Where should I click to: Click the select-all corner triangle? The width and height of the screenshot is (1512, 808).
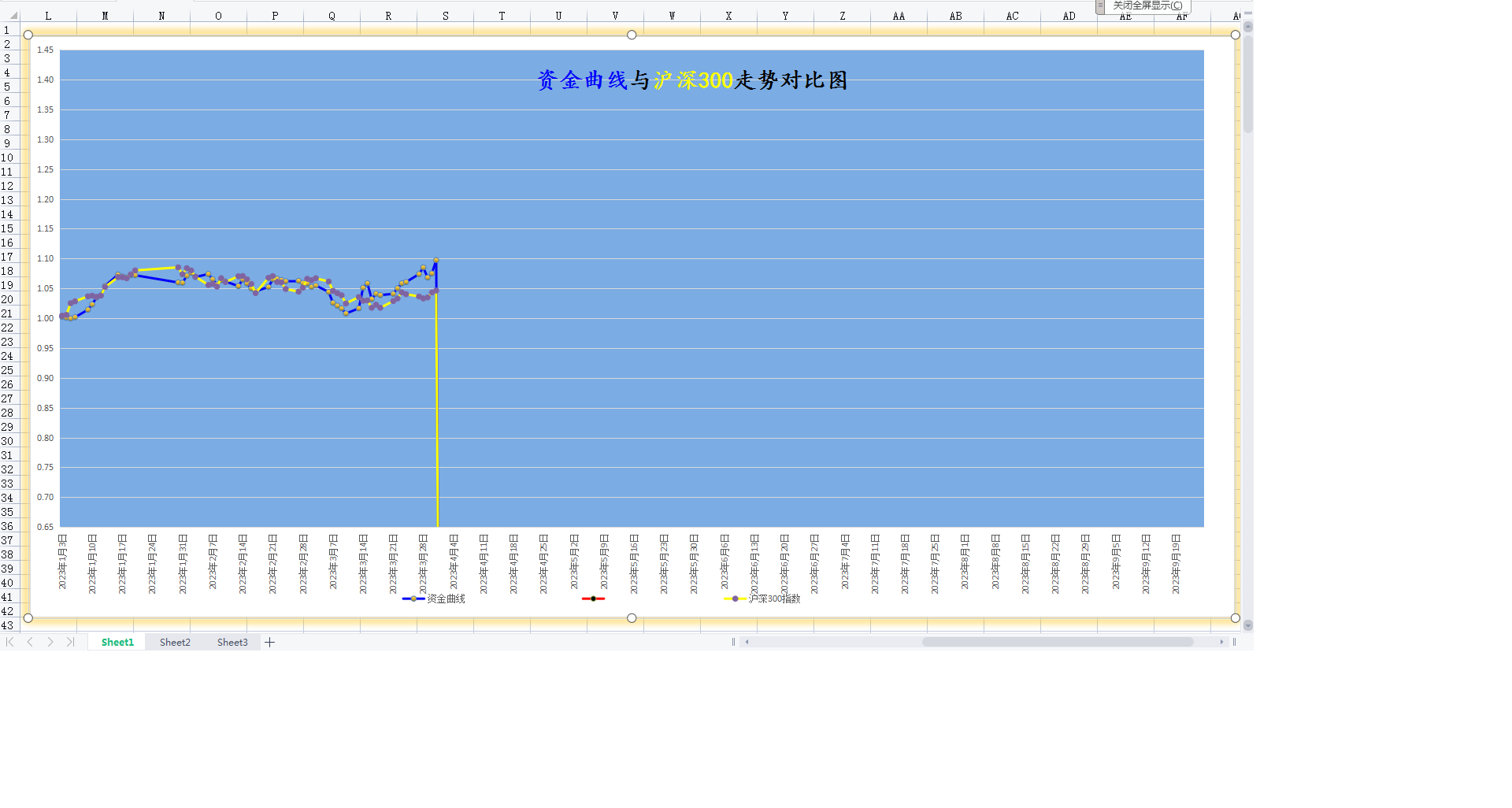13,16
